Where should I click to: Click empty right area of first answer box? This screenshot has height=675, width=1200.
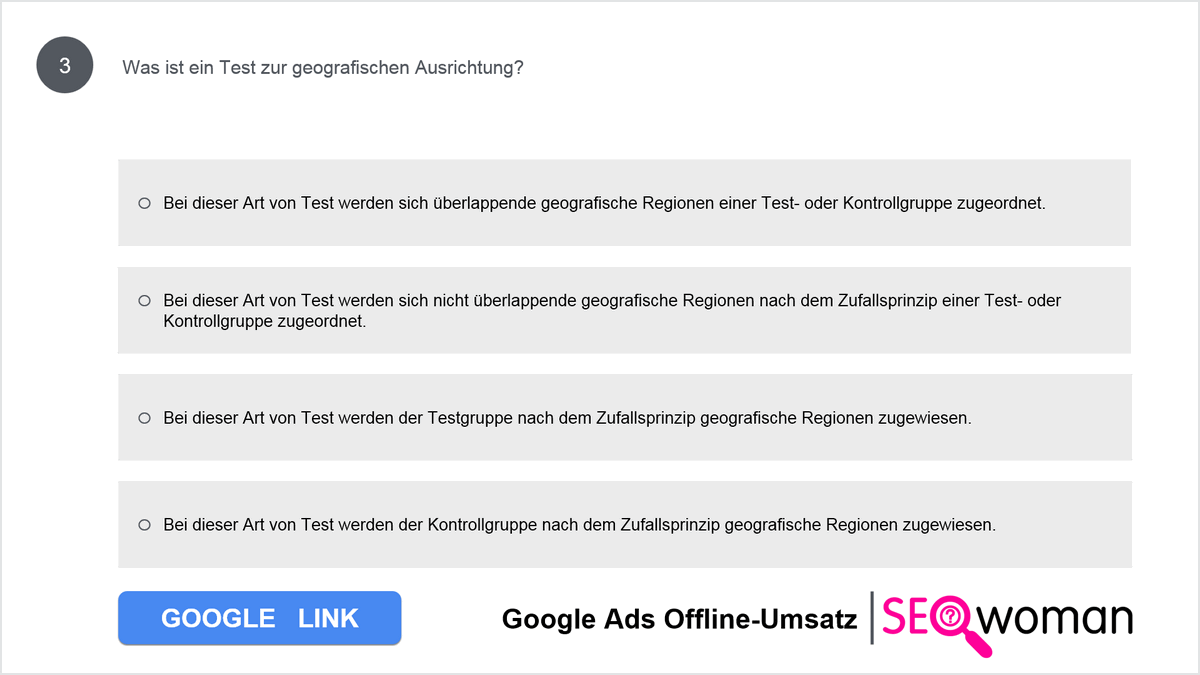click(1088, 203)
